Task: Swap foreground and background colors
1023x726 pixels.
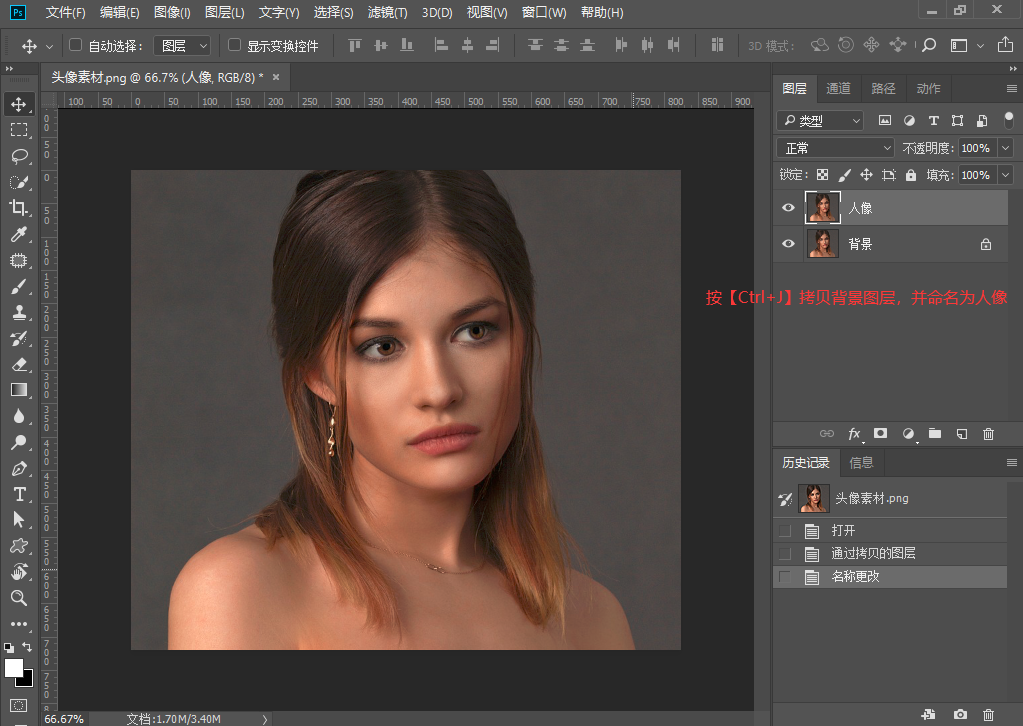Action: (x=27, y=647)
